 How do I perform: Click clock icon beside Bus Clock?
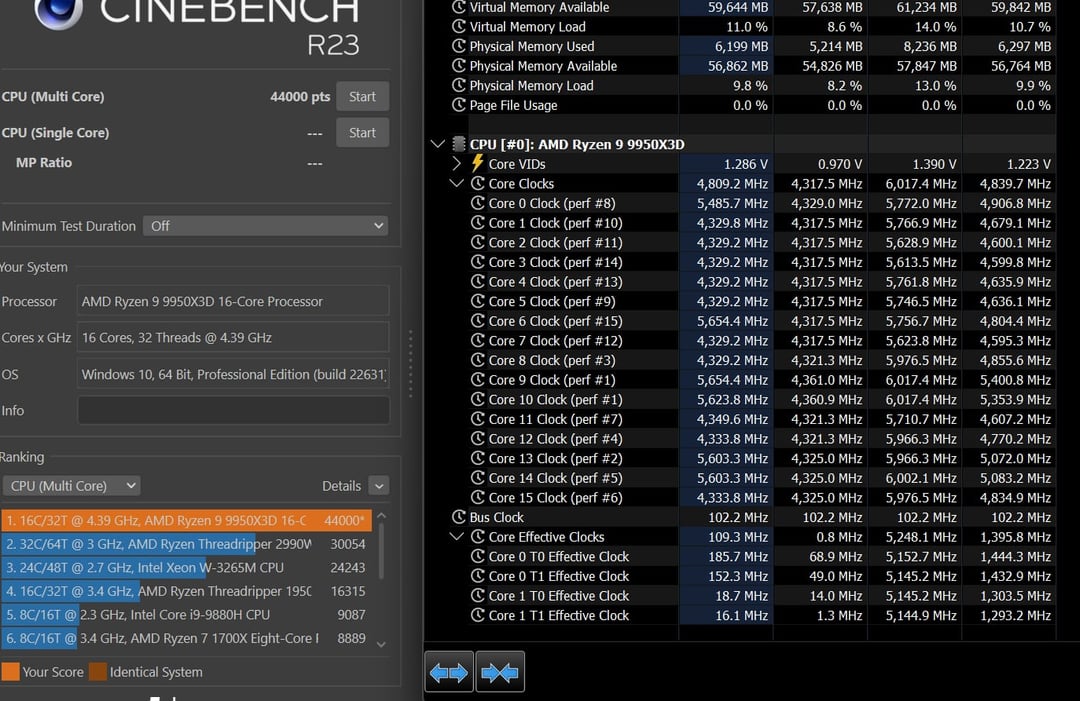point(459,517)
